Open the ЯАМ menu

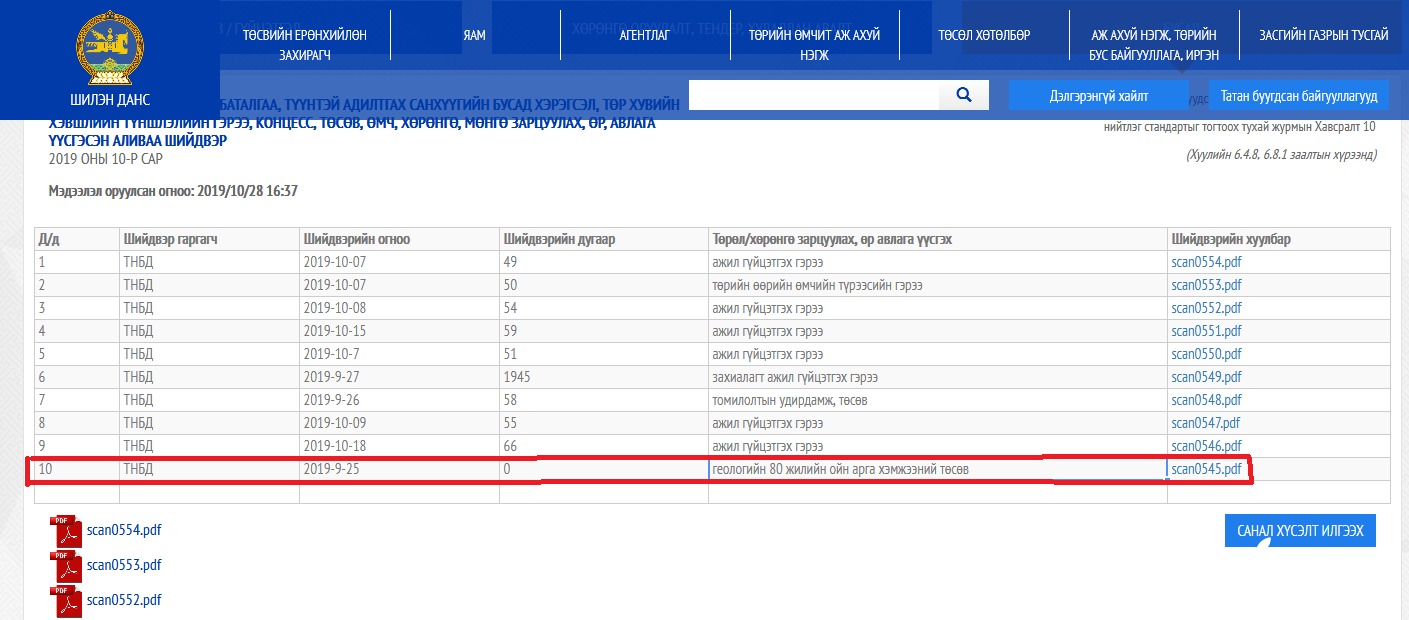[x=475, y=35]
